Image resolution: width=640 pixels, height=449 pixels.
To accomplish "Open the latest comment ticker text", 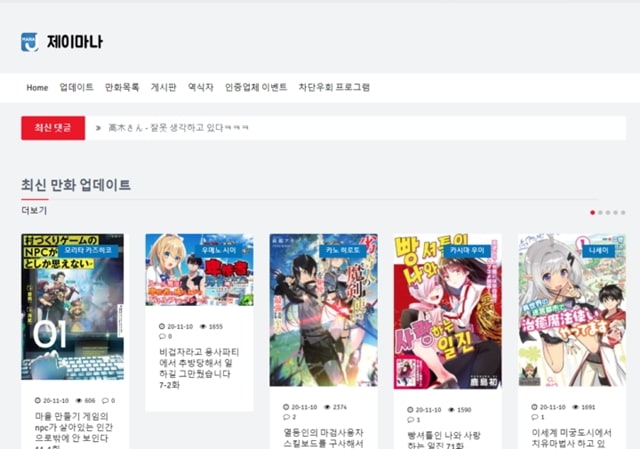I will 178,128.
